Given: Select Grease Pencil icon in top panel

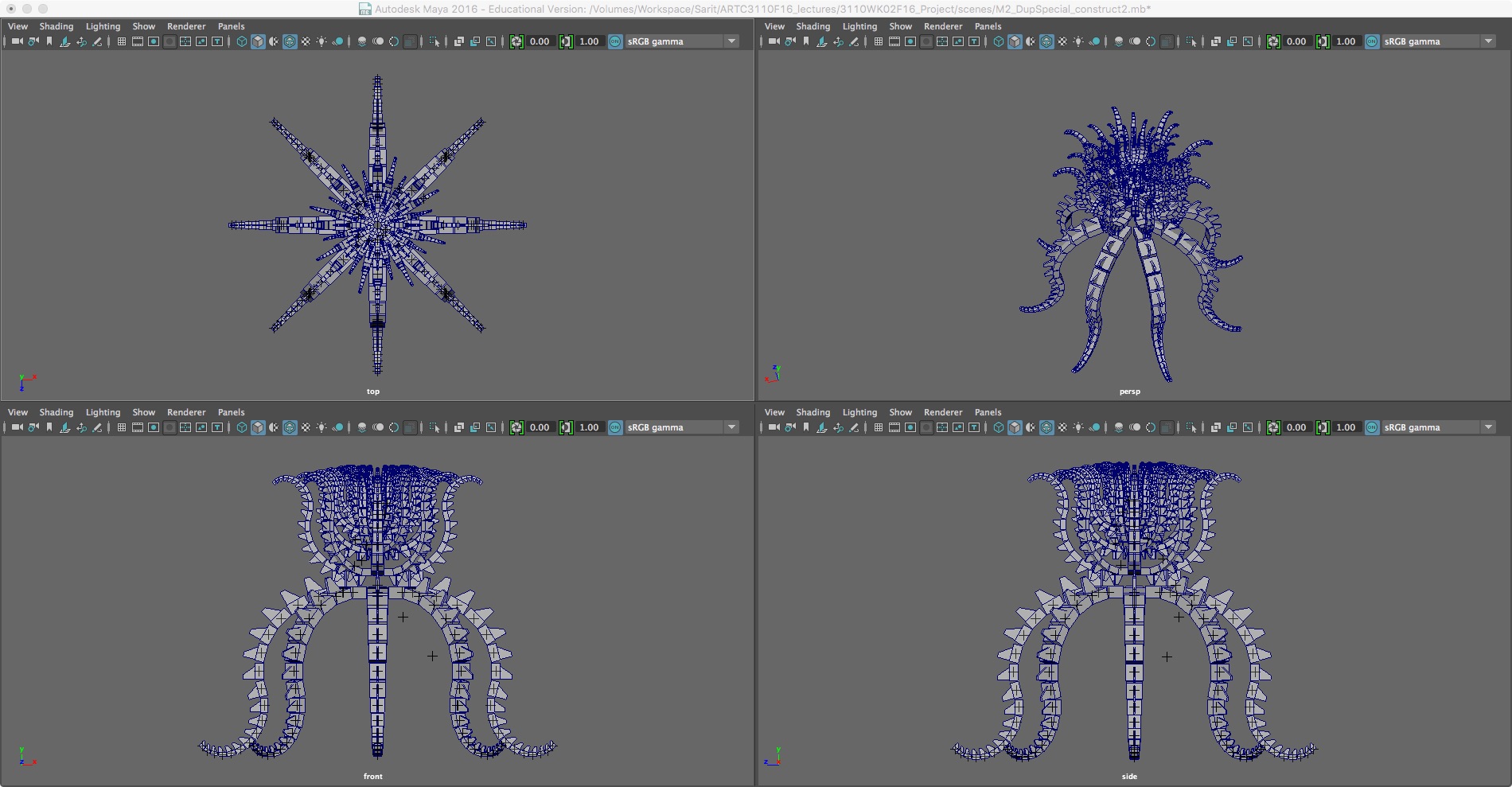Looking at the screenshot, I should tap(97, 41).
